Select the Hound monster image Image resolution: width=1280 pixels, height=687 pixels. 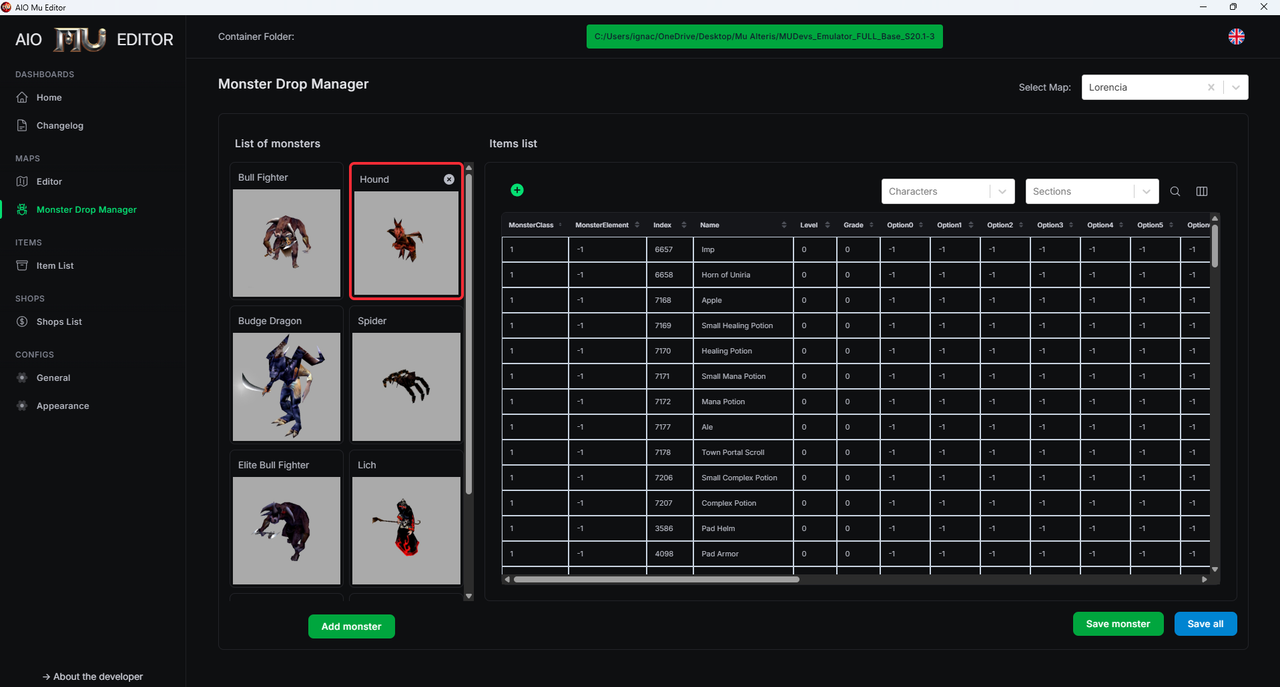tap(406, 243)
